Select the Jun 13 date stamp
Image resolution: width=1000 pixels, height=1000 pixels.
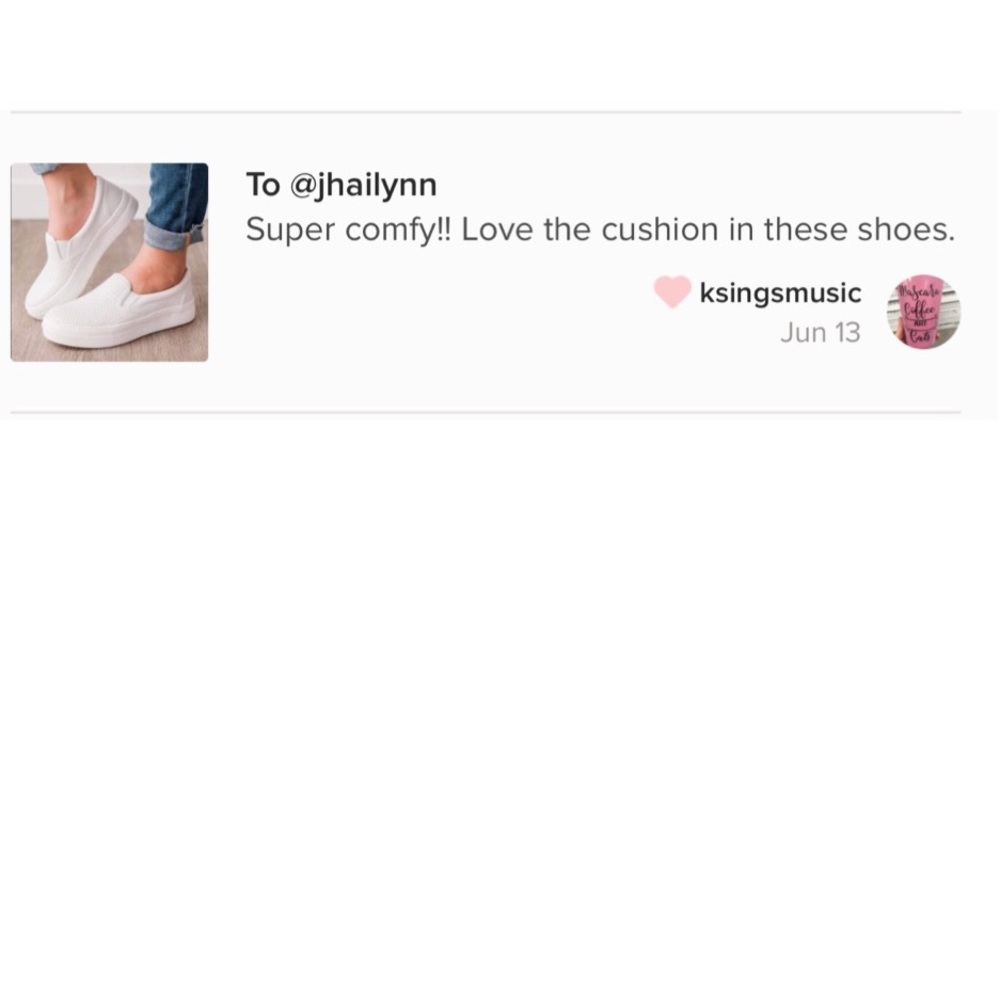(x=820, y=332)
